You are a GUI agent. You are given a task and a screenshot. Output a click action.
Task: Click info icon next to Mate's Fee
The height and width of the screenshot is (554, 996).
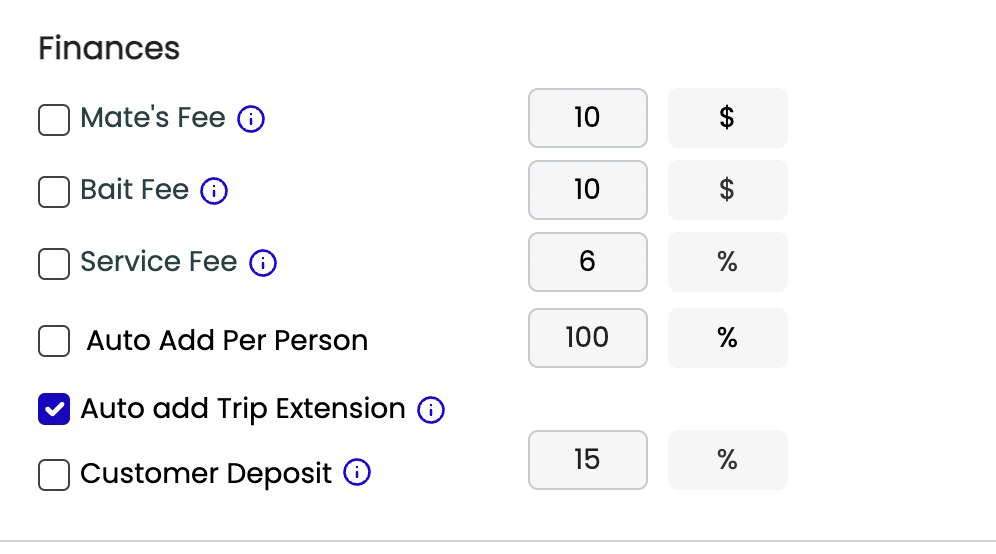(251, 120)
